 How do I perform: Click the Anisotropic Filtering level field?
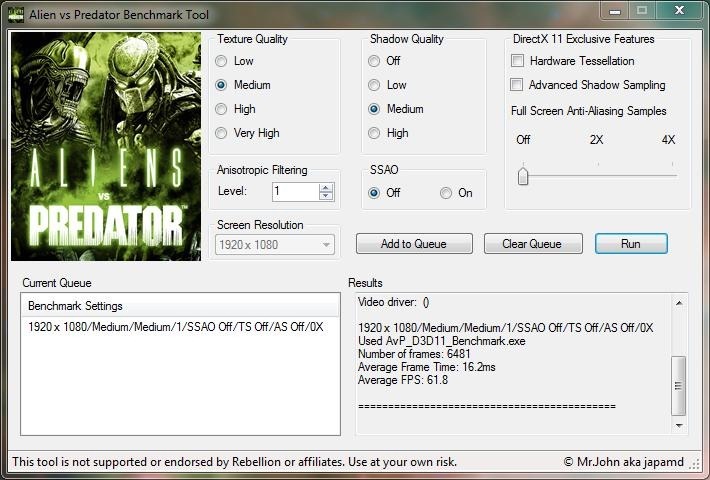[x=294, y=191]
